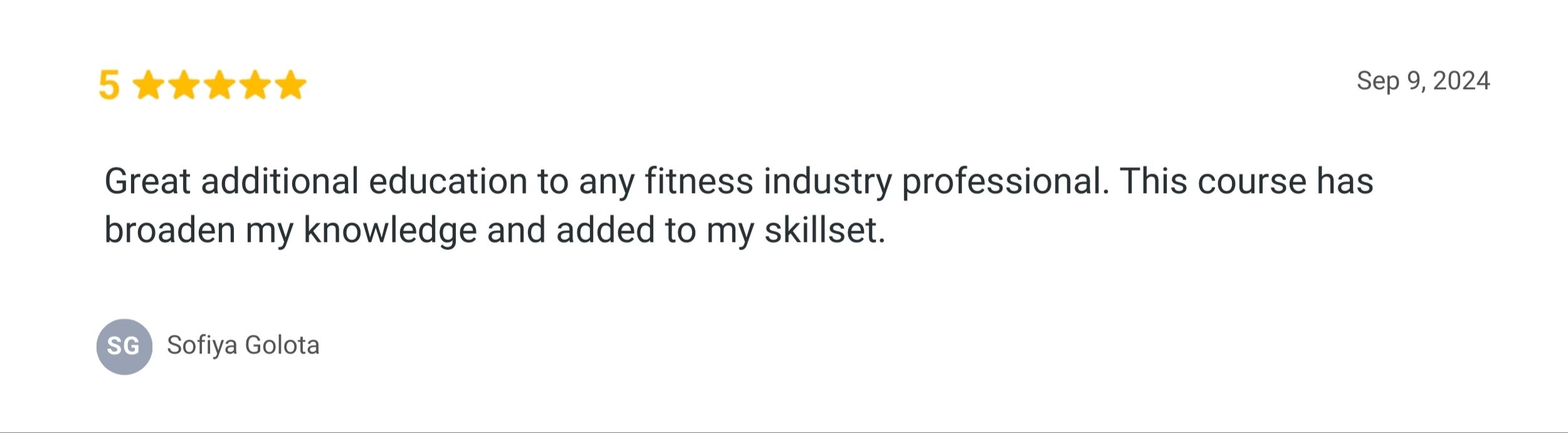Click the word 'industry' in the review text
This screenshot has width=1568, height=433.
pos(827,183)
